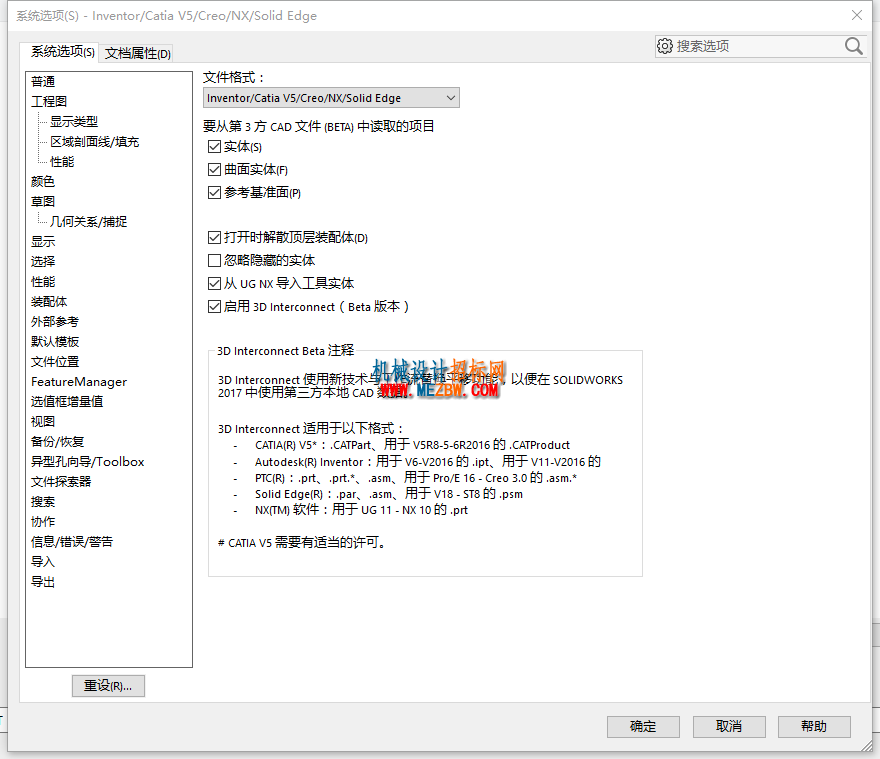This screenshot has width=880, height=759.
Task: Toggle the 实体(S) checkbox
Action: (x=214, y=147)
